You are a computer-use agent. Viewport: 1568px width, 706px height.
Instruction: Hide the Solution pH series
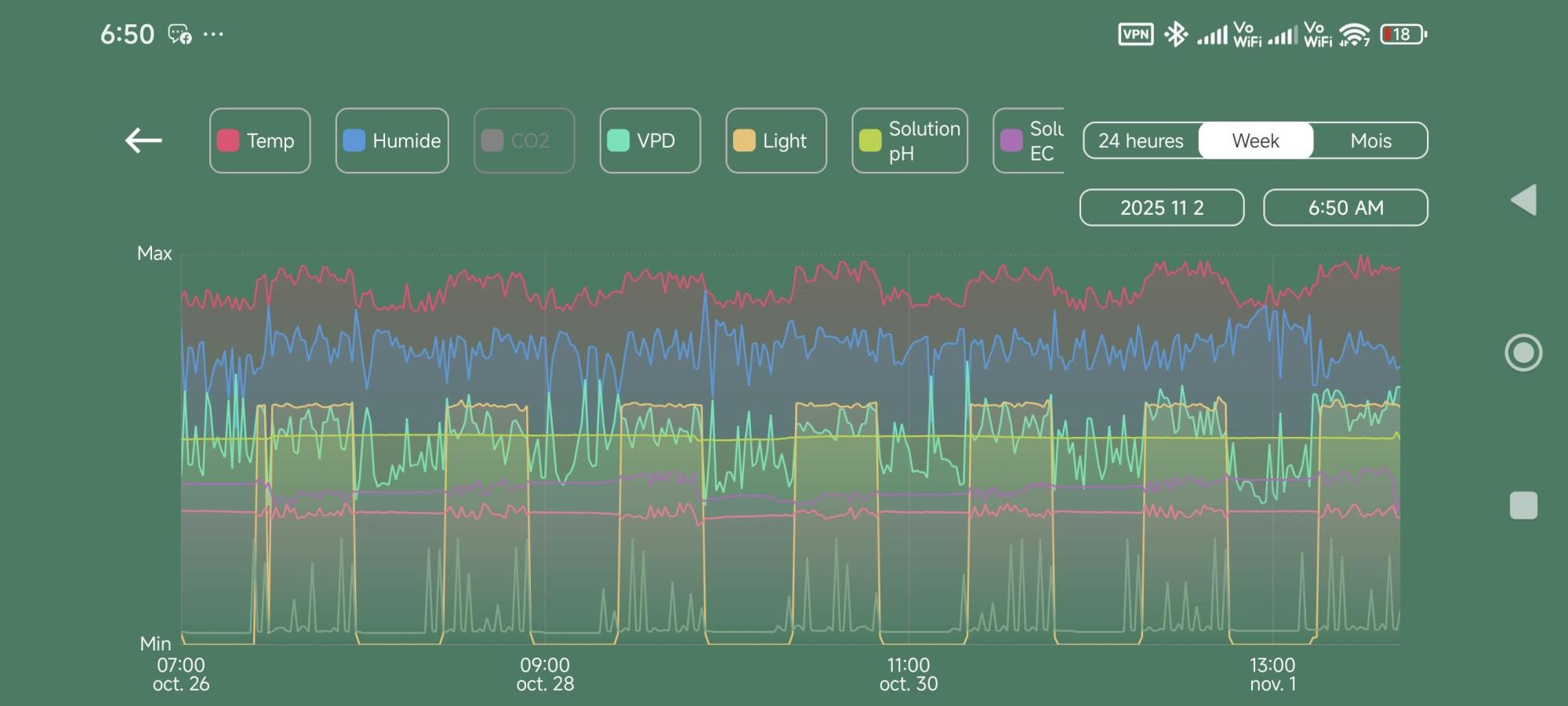[909, 140]
